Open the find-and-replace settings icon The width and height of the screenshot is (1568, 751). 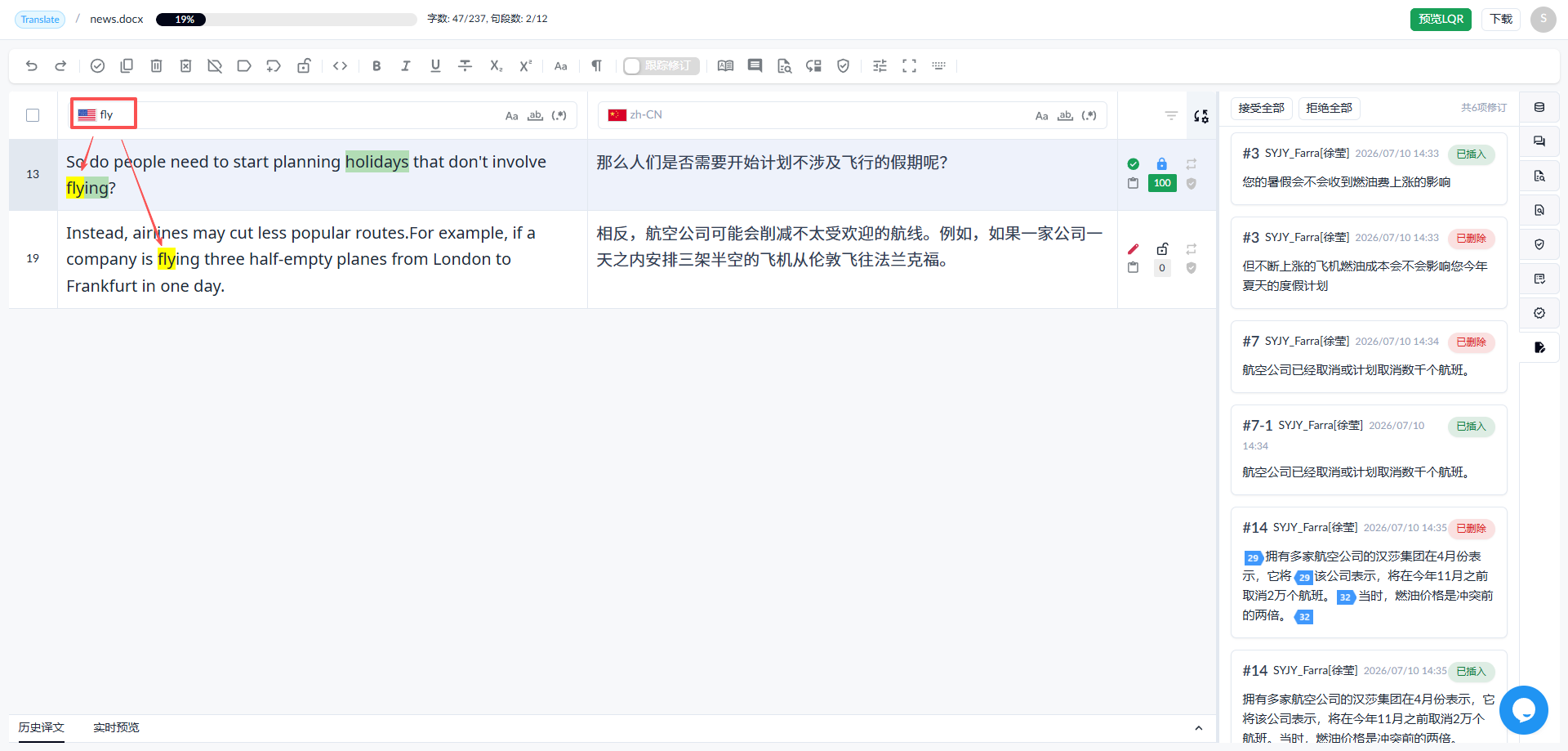(x=1201, y=116)
